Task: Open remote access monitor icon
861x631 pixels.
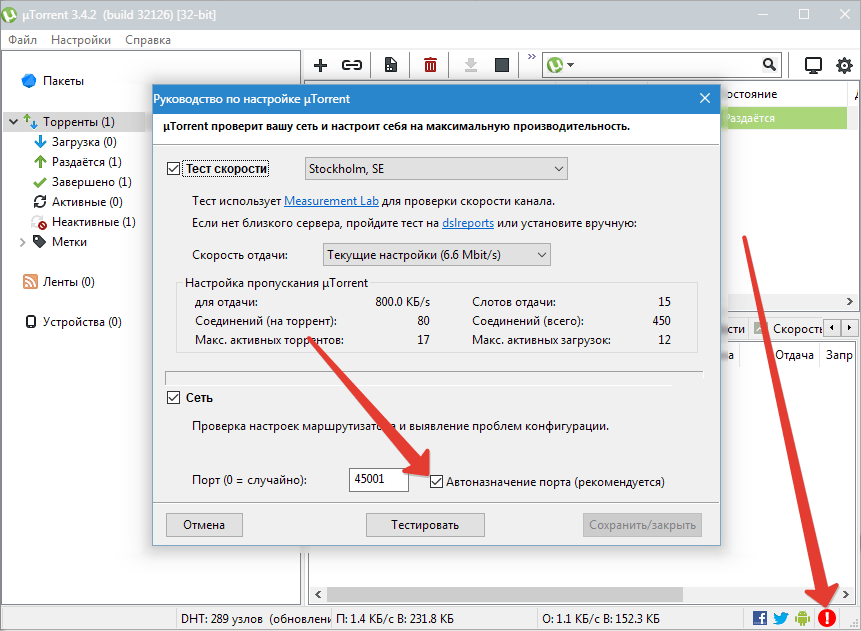Action: coord(813,65)
